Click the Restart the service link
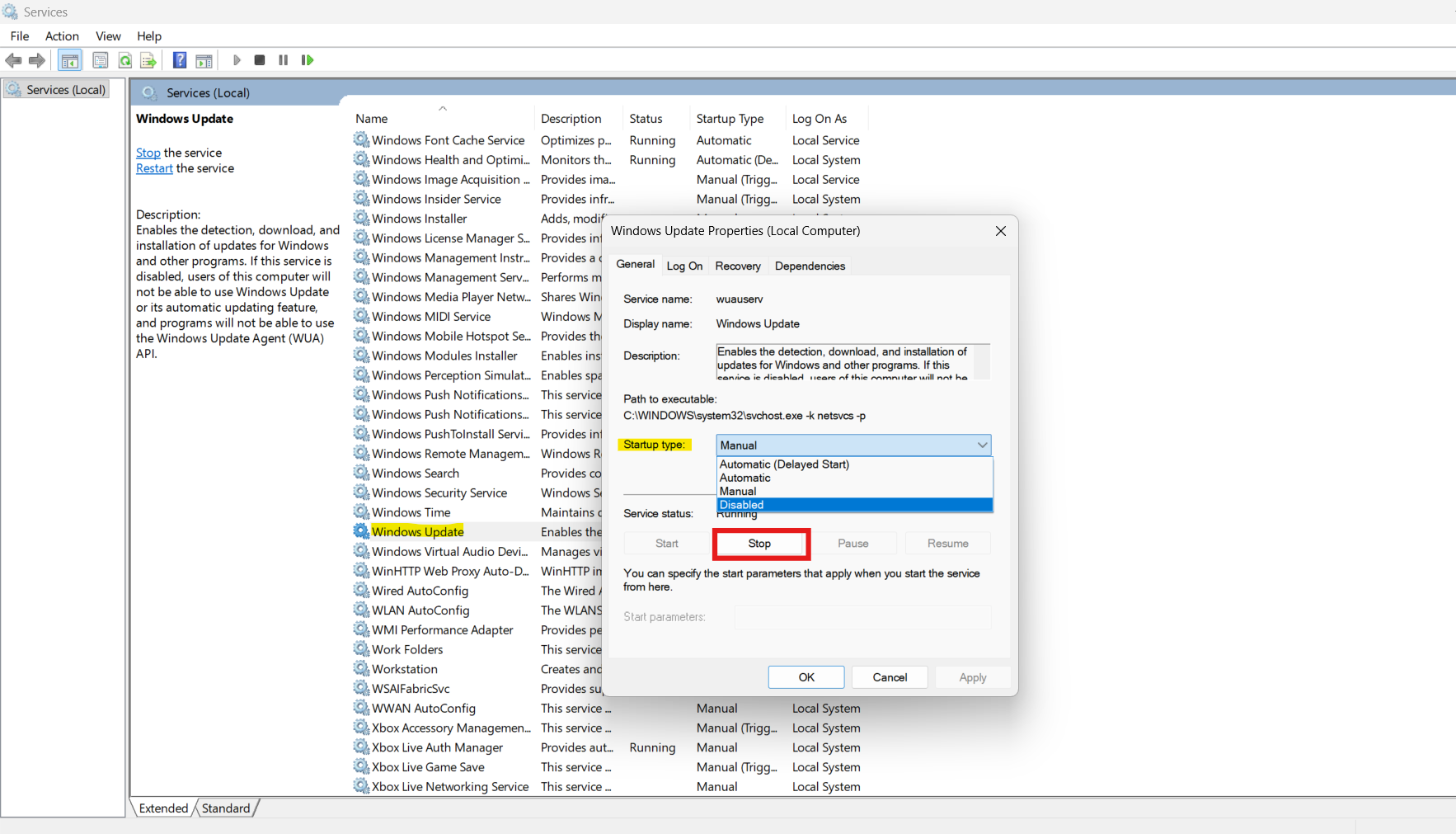This screenshot has height=834, width=1456. [x=154, y=168]
